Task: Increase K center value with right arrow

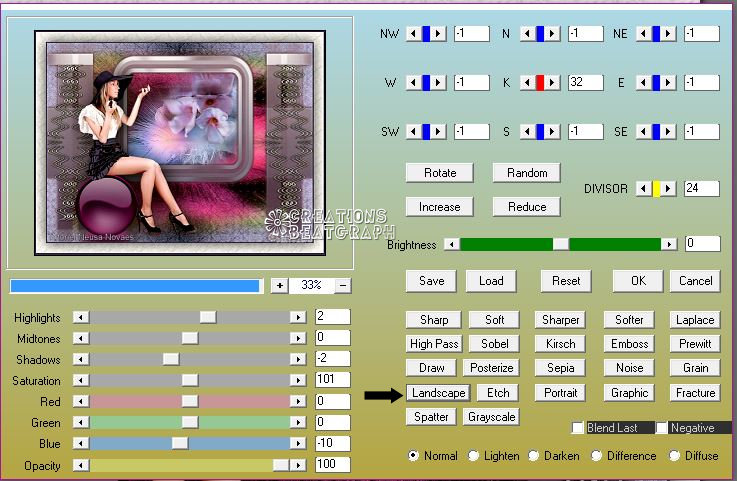Action: point(552,83)
